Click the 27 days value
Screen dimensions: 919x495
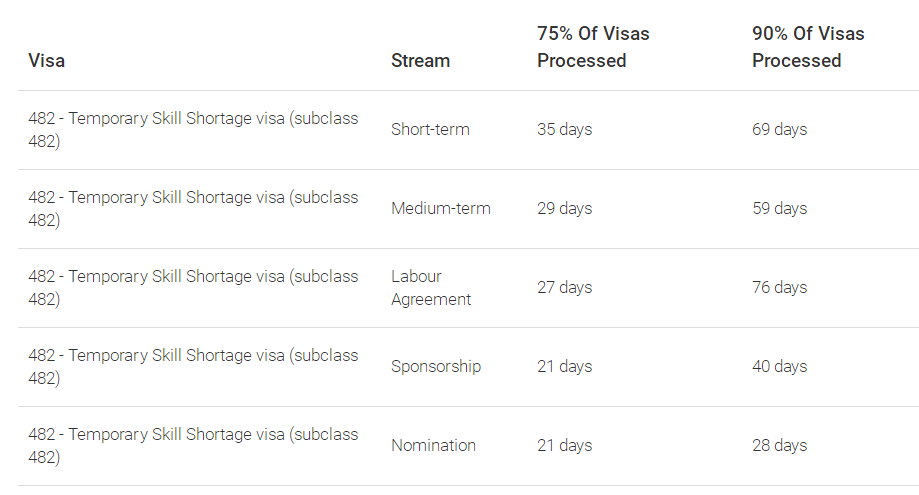(564, 288)
